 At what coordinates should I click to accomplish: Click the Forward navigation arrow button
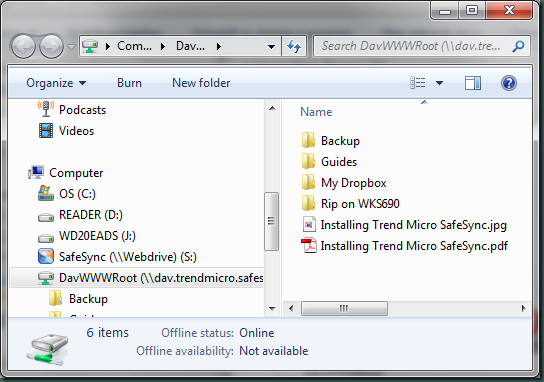[x=52, y=46]
